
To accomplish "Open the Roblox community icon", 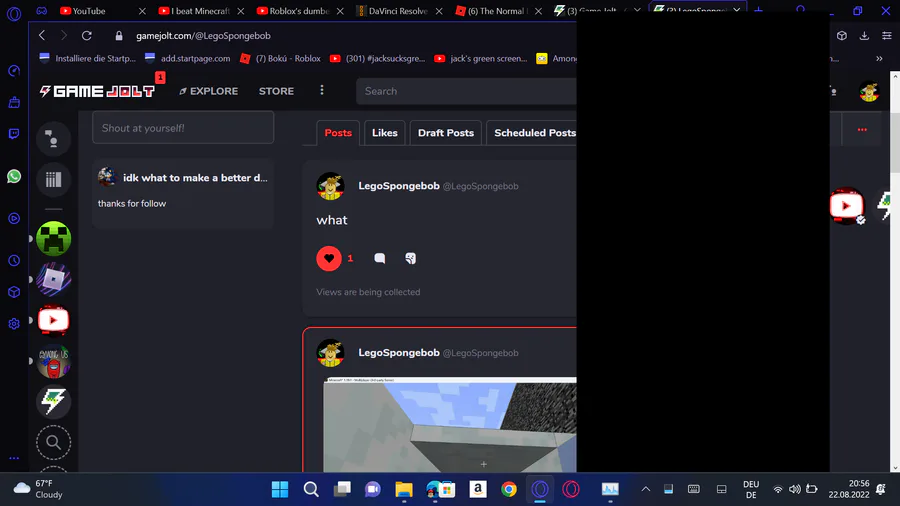I will (x=53, y=279).
